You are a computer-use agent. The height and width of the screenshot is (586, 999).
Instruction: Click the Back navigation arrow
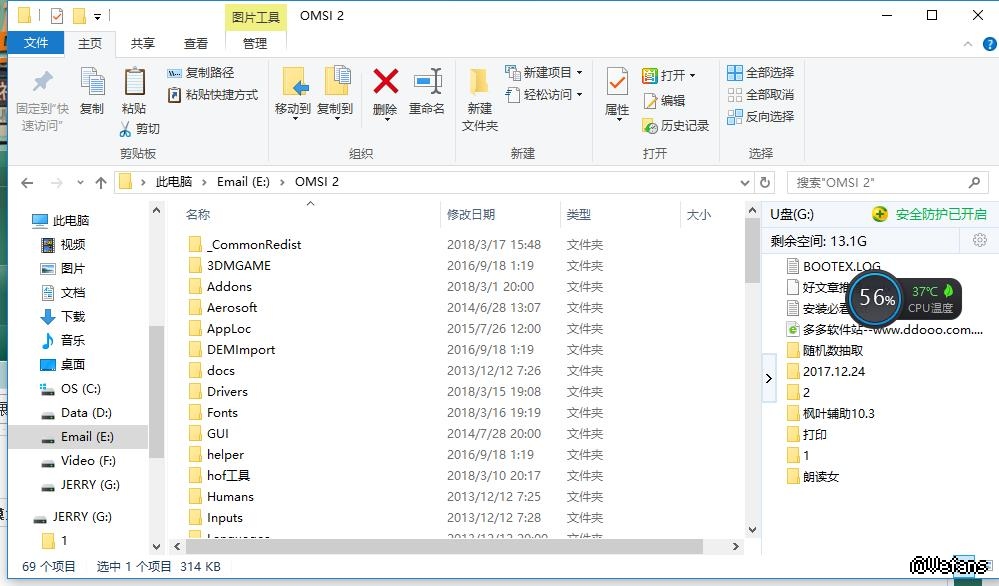coord(27,183)
